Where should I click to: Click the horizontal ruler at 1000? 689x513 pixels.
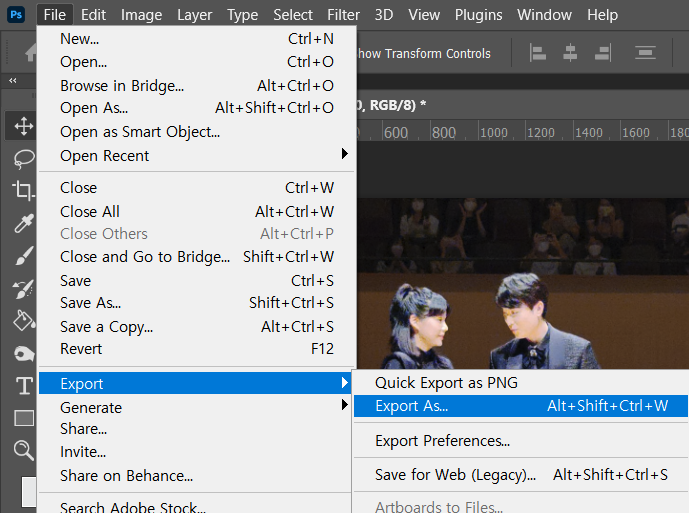[493, 132]
